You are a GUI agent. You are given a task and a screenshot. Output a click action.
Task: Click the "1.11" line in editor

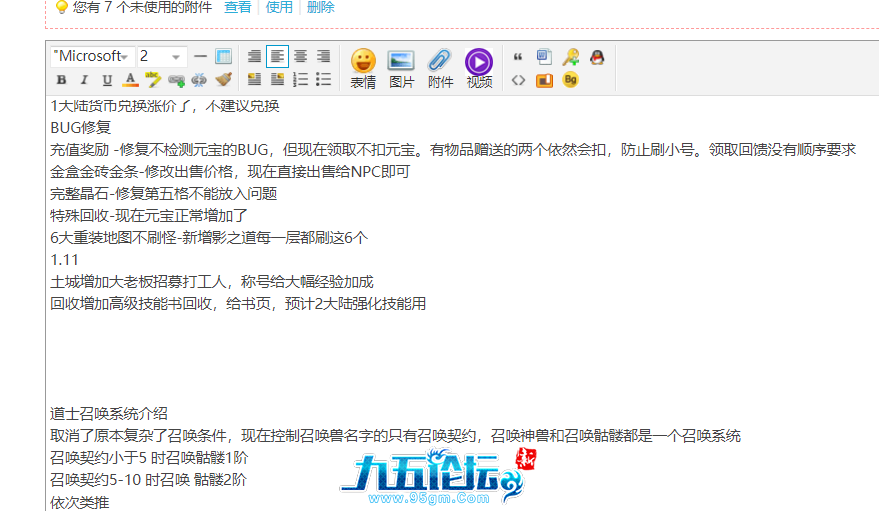[x=64, y=260]
